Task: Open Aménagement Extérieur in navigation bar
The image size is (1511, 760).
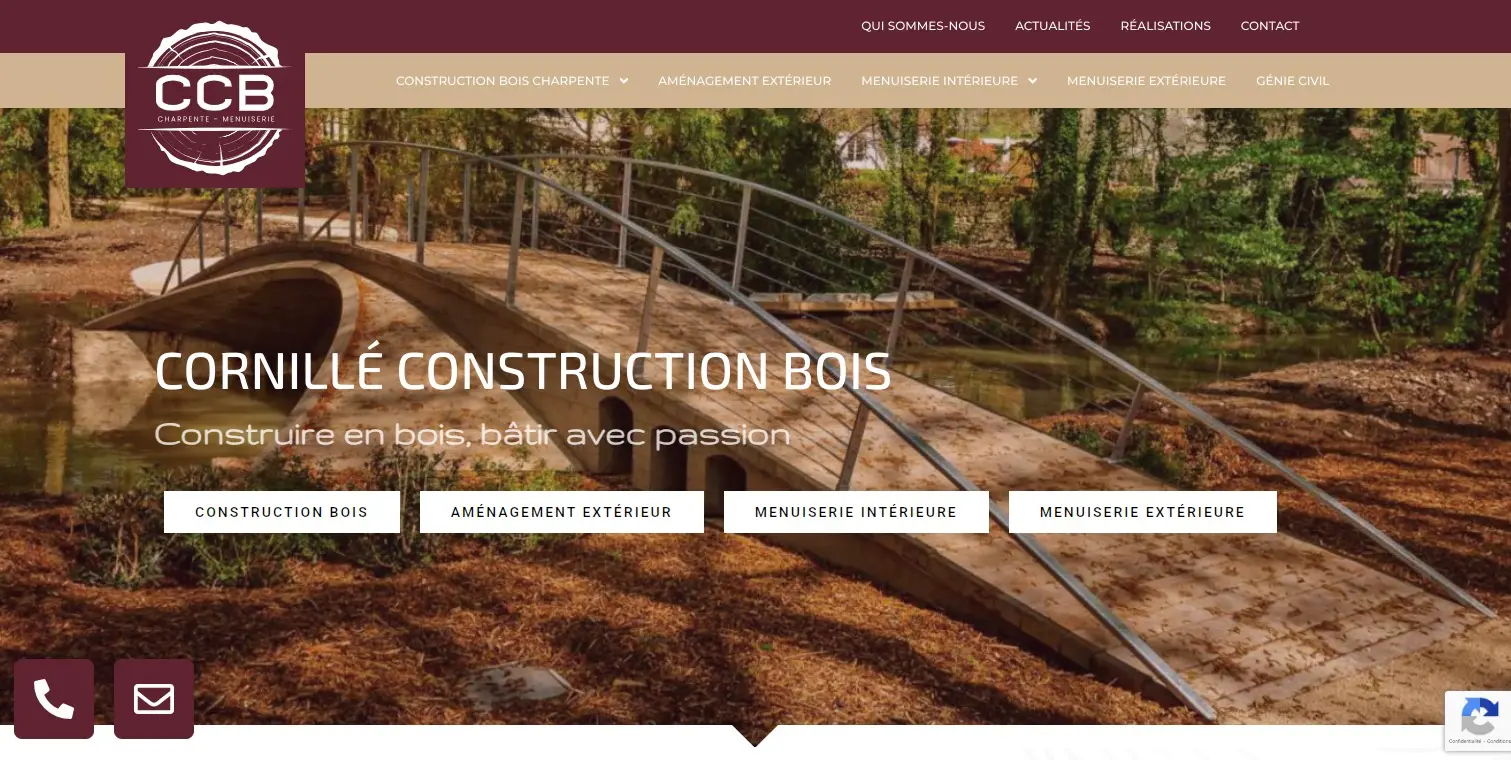Action: pyautogui.click(x=744, y=81)
